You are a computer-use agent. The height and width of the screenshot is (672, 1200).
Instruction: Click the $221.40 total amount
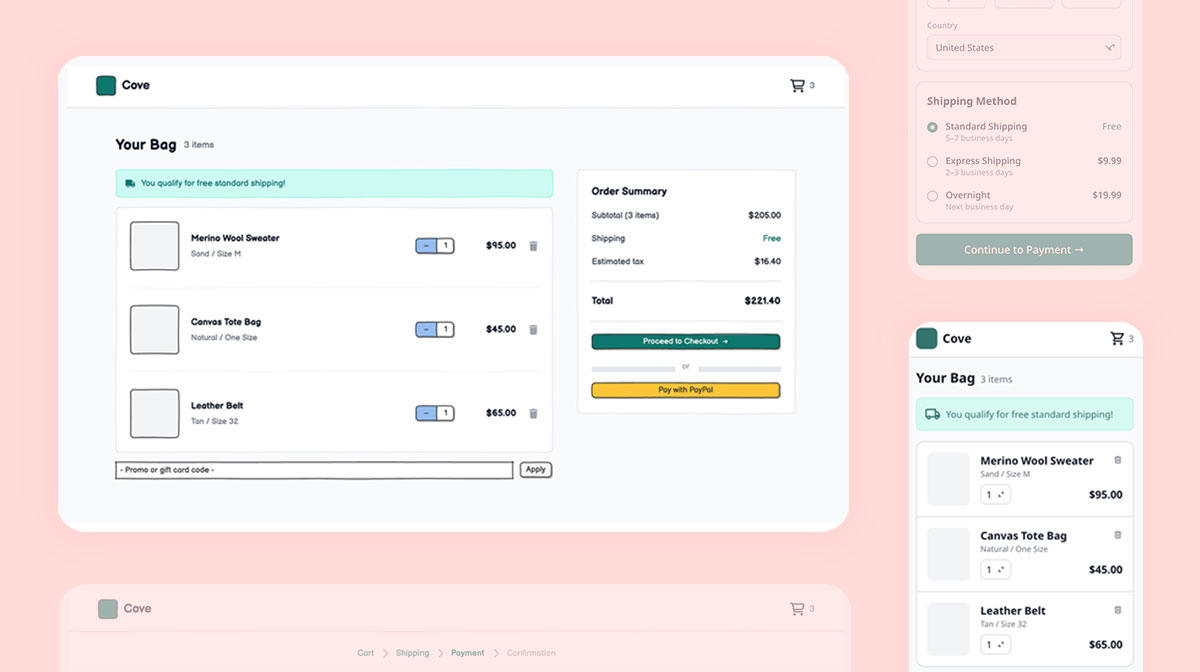763,301
